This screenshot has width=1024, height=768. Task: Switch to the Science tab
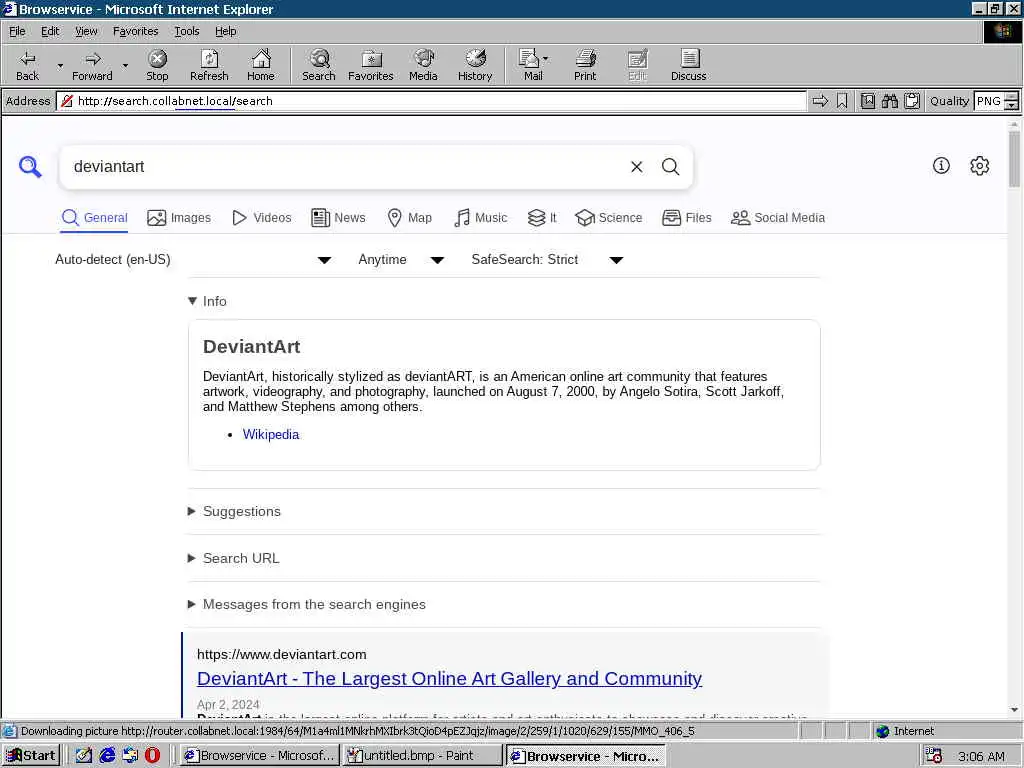pos(609,218)
